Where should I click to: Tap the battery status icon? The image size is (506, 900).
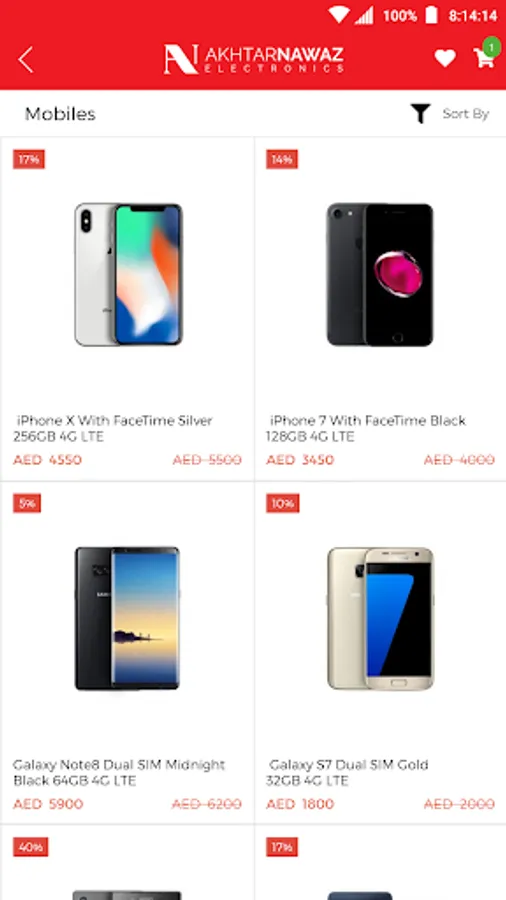click(x=431, y=15)
